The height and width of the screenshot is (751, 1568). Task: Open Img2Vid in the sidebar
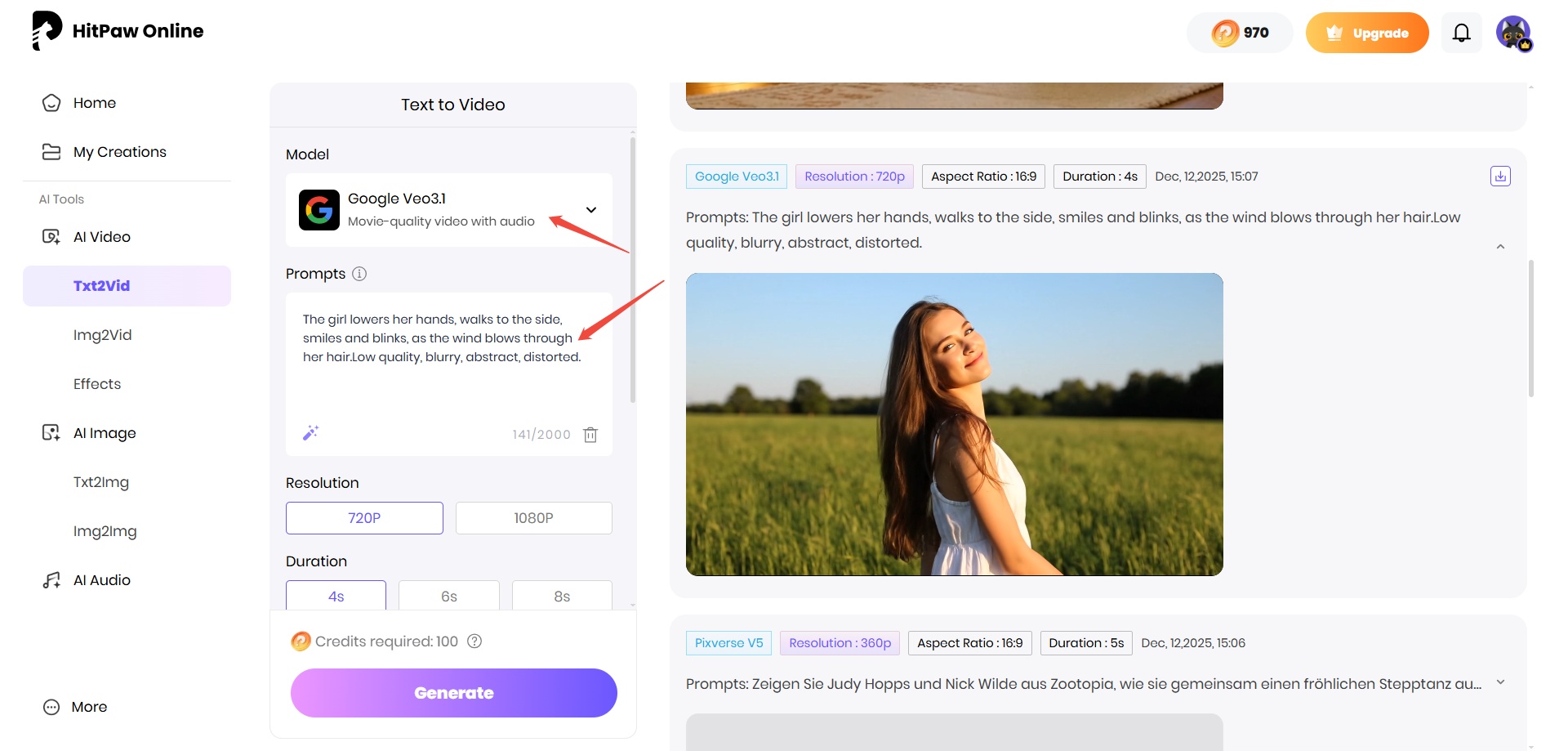point(102,335)
